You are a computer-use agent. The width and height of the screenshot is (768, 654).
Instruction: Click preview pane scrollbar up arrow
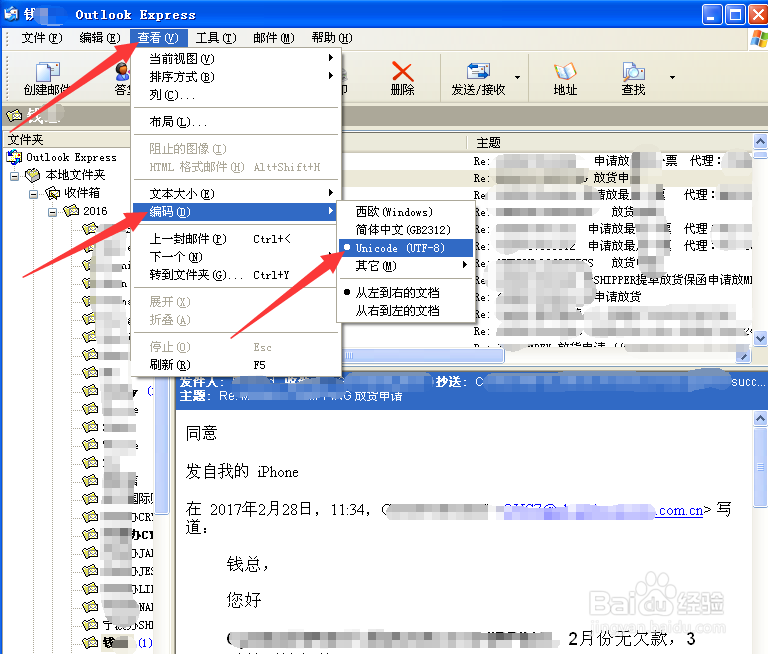(760, 419)
